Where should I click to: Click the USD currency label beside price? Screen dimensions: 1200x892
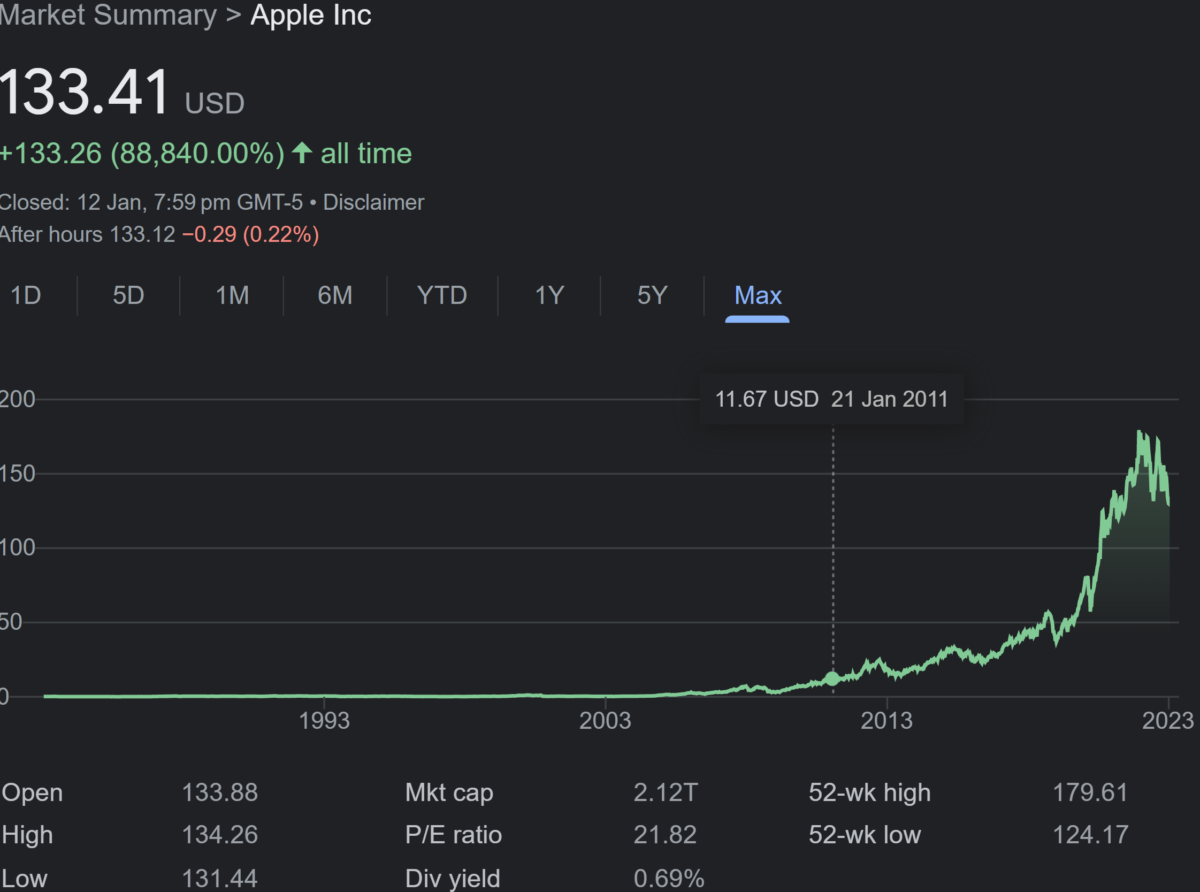click(215, 103)
